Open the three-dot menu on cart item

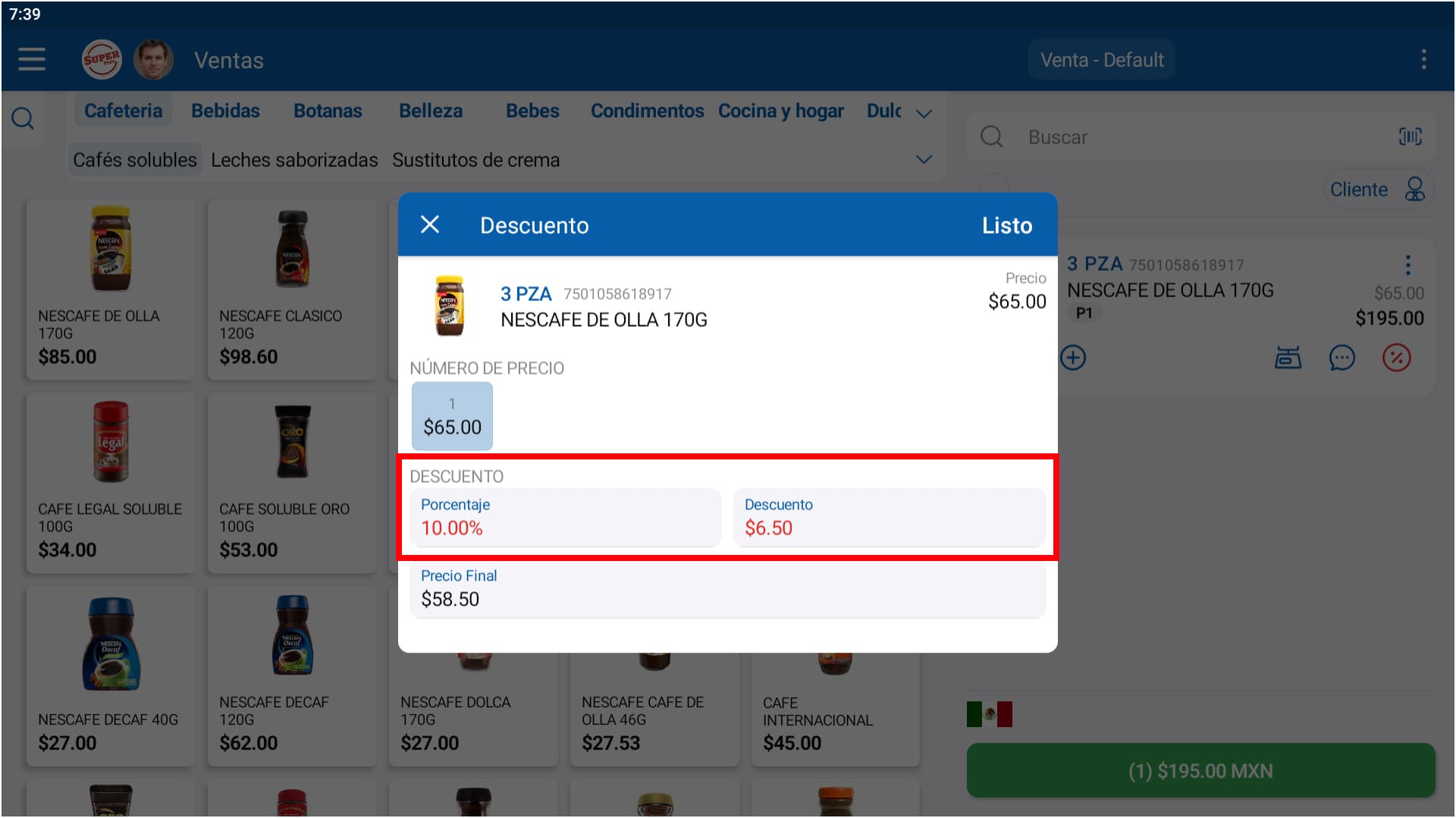point(1407,265)
